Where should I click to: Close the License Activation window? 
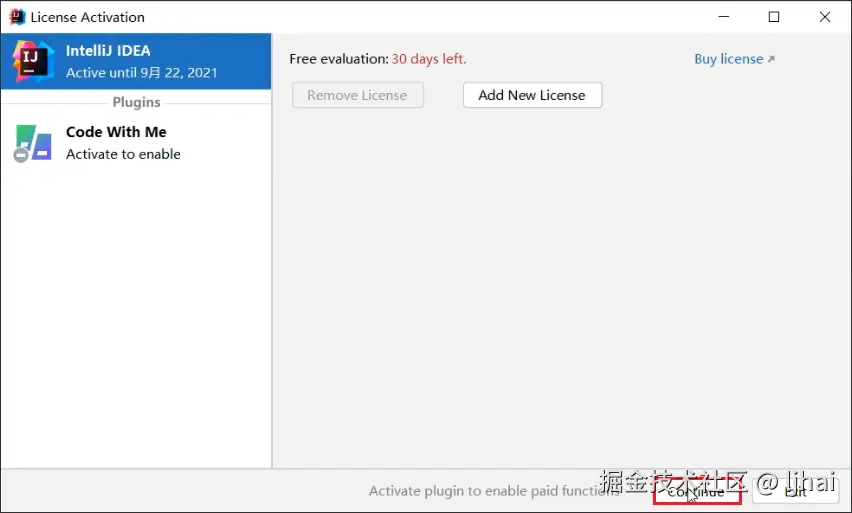pyautogui.click(x=824, y=17)
